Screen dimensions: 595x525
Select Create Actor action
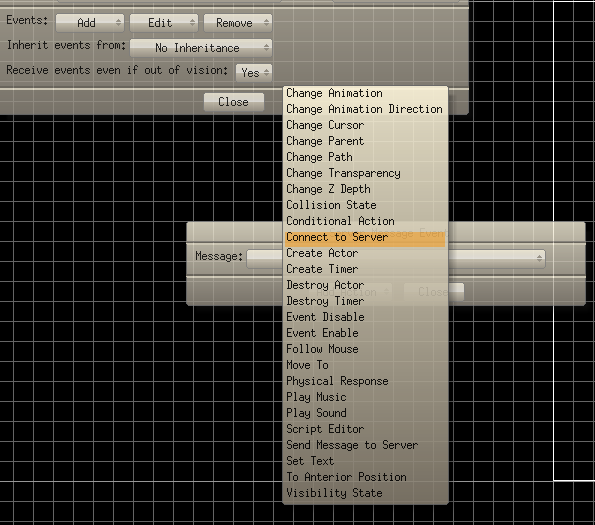[x=365, y=253]
